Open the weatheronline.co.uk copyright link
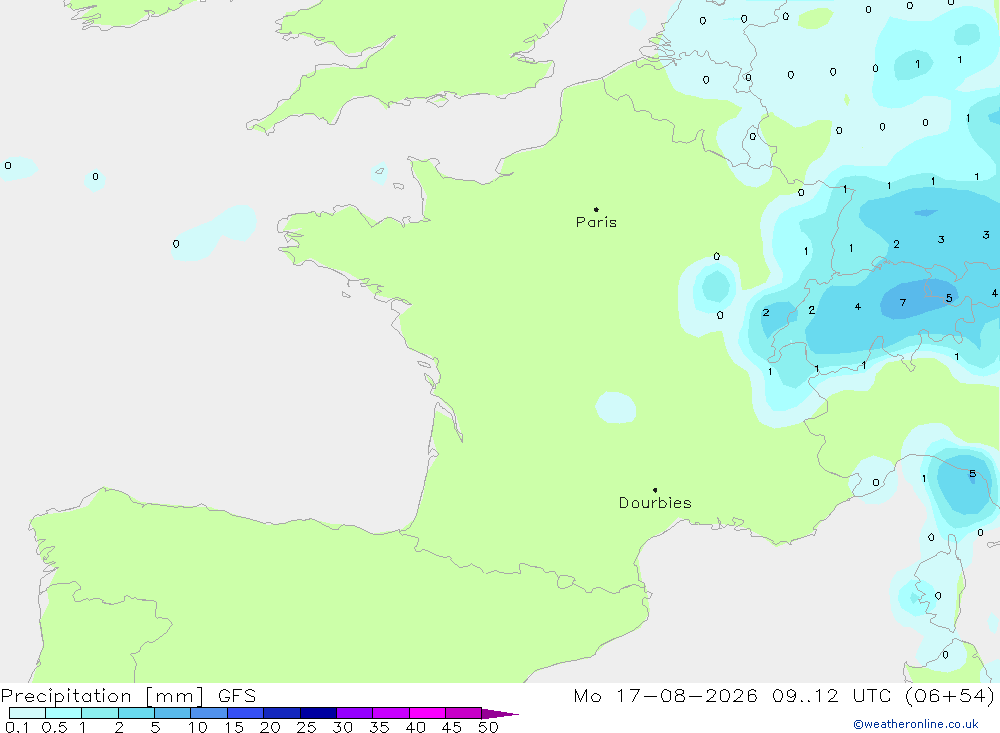This screenshot has width=1000, height=733. click(x=916, y=724)
